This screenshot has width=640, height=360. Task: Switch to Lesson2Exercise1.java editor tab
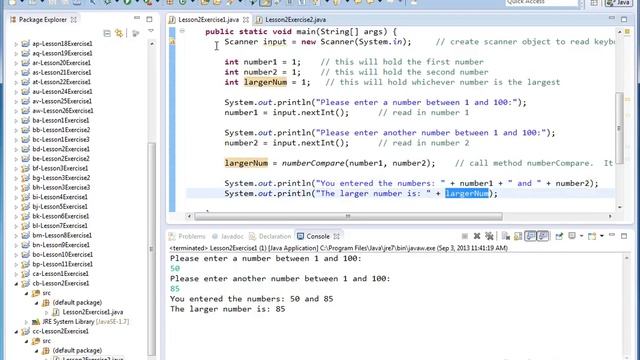(x=208, y=20)
